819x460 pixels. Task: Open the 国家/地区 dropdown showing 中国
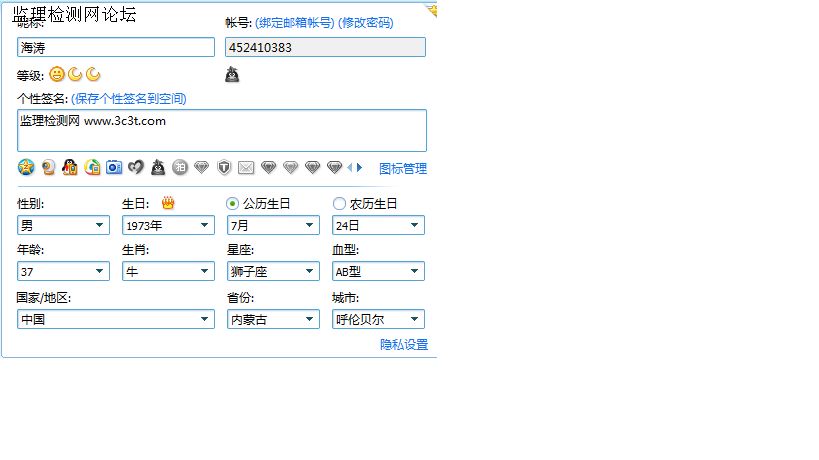116,319
